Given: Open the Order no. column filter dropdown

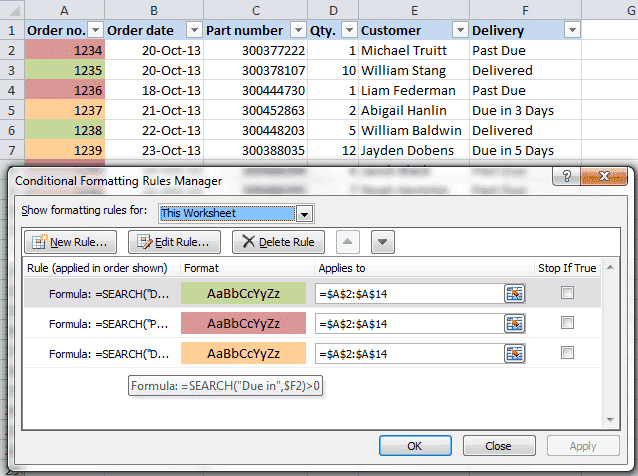Looking at the screenshot, I should coord(94,30).
